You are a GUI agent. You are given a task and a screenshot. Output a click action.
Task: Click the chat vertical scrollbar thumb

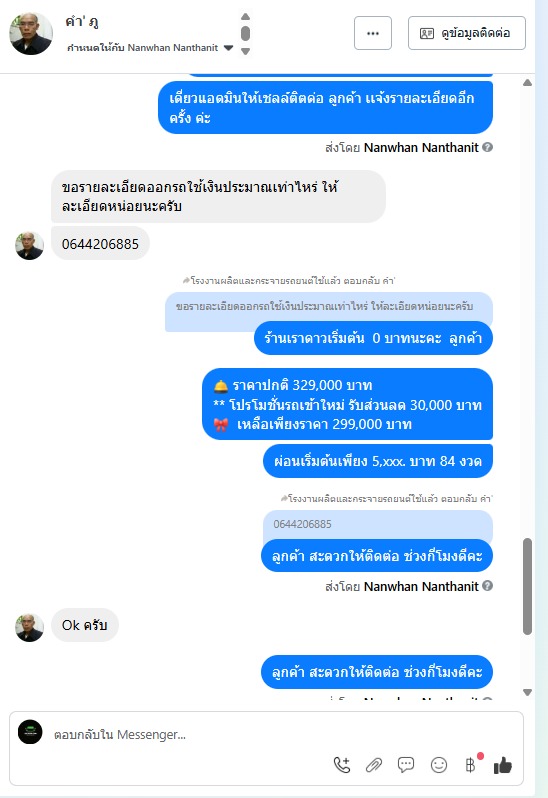(528, 586)
